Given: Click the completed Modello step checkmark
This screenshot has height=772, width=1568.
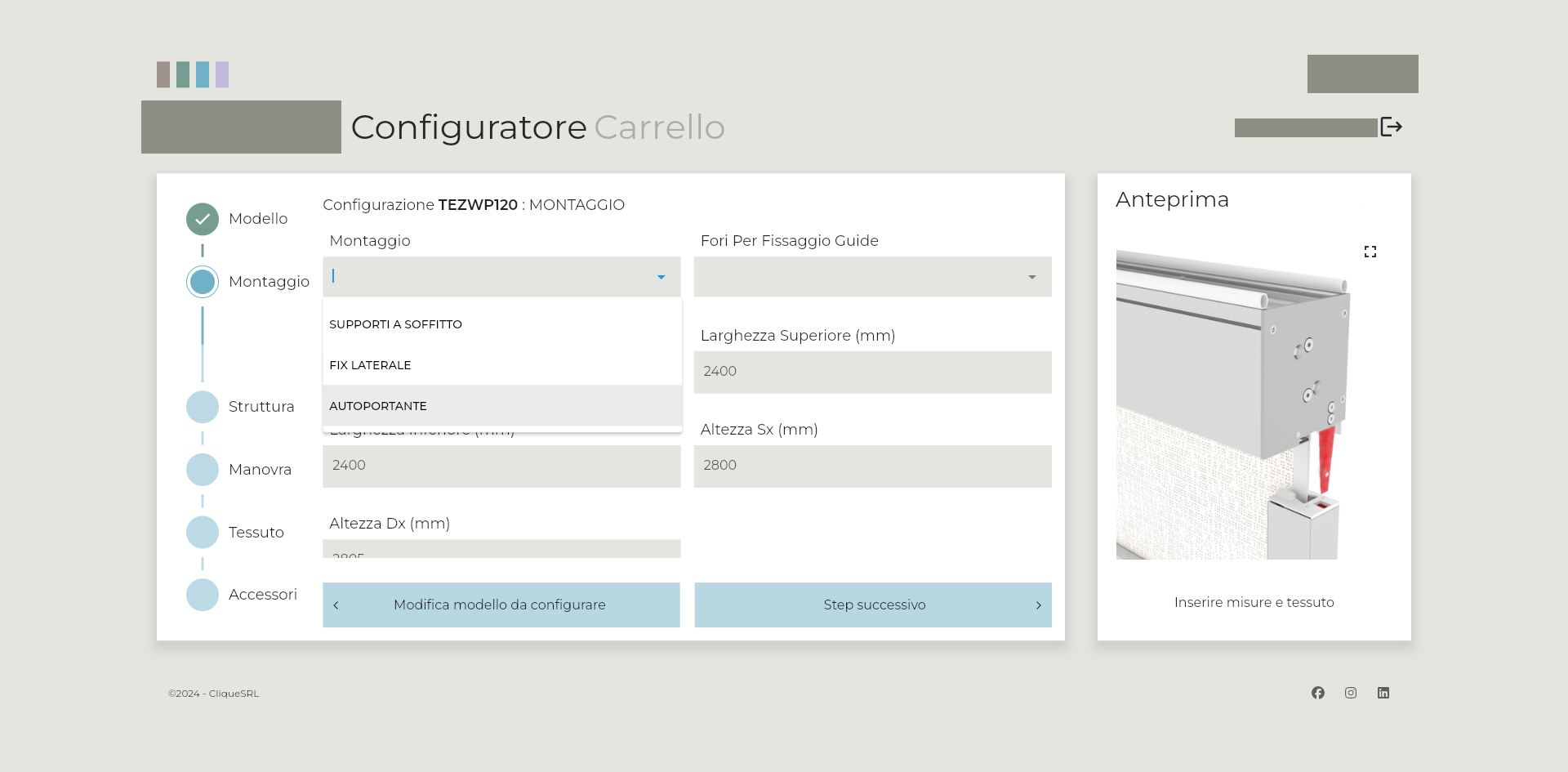Looking at the screenshot, I should click(203, 219).
